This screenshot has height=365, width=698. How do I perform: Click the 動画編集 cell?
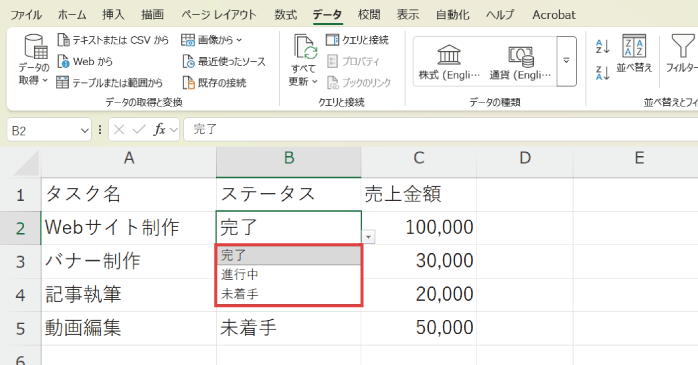point(129,328)
